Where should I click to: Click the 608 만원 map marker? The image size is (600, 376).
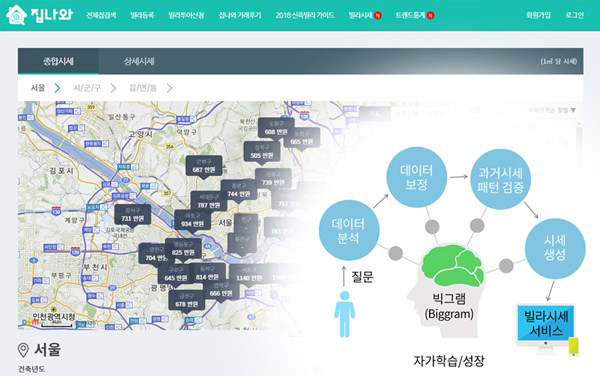(276, 129)
